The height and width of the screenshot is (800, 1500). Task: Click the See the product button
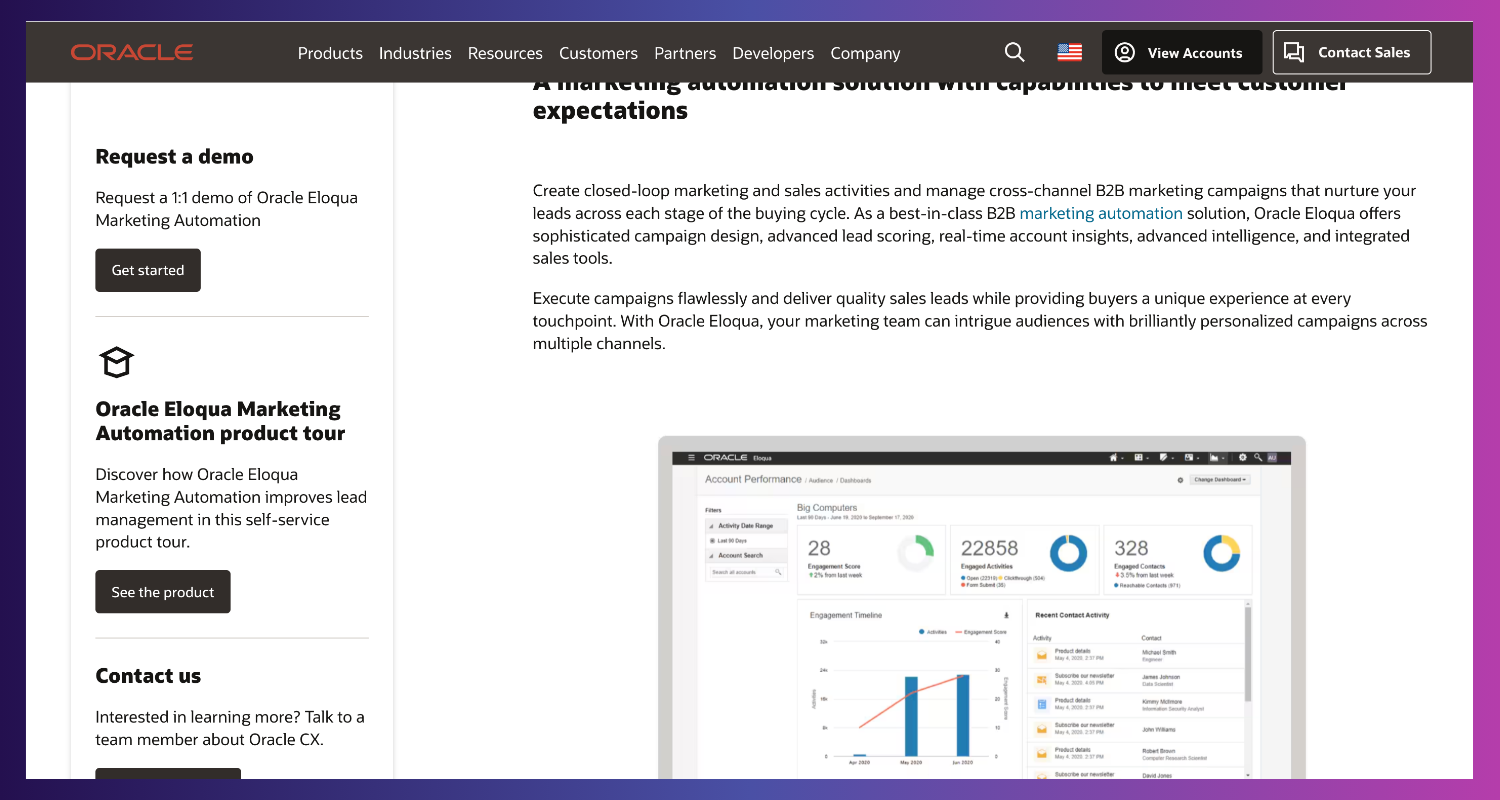click(163, 592)
